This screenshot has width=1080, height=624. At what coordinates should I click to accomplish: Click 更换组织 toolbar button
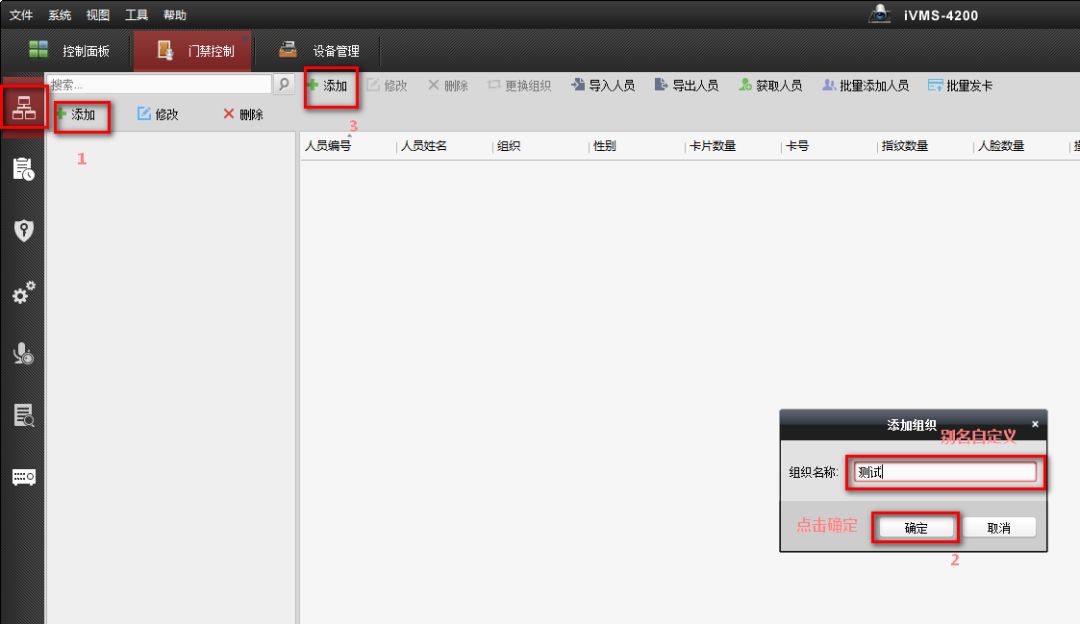519,85
